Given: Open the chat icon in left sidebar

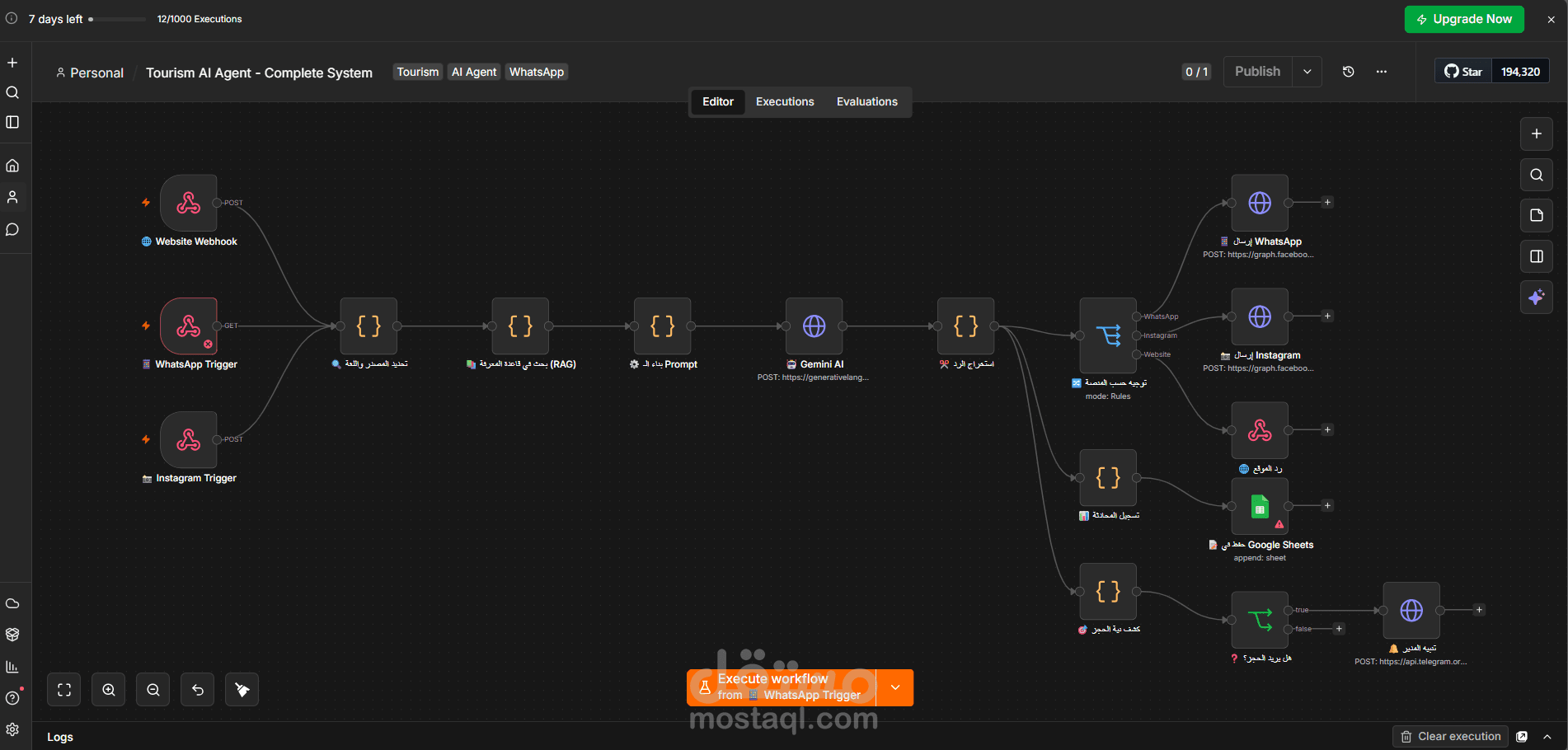Looking at the screenshot, I should tap(12, 229).
